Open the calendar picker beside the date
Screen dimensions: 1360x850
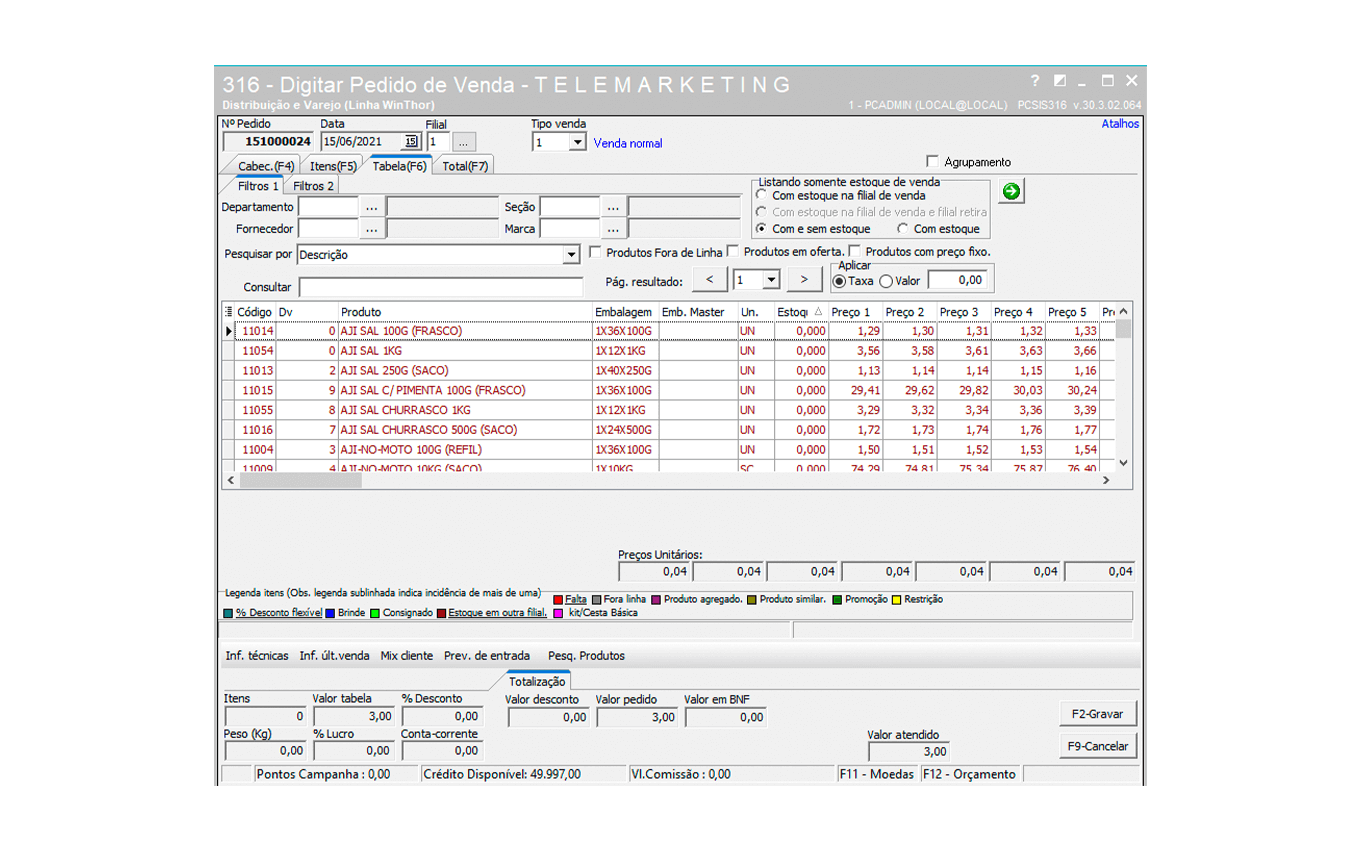click(x=411, y=142)
